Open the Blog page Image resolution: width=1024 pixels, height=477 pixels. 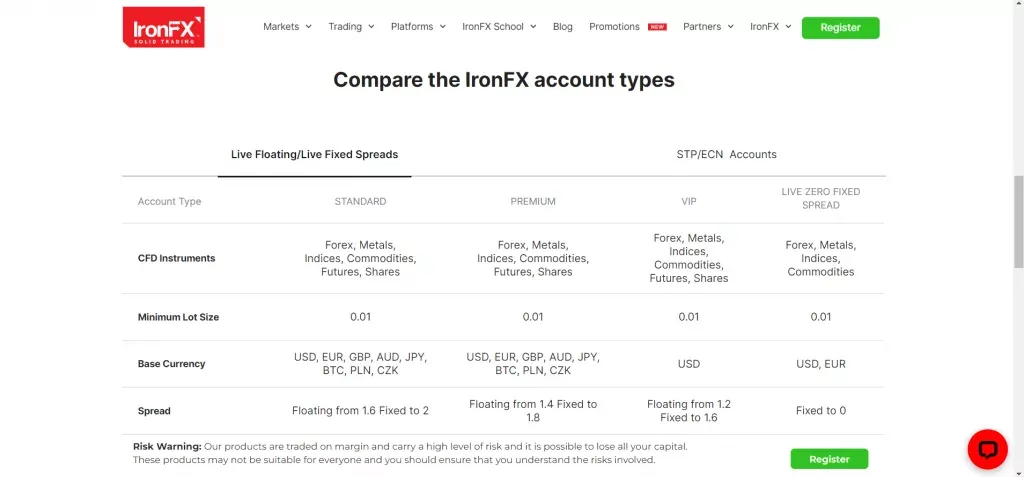562,27
